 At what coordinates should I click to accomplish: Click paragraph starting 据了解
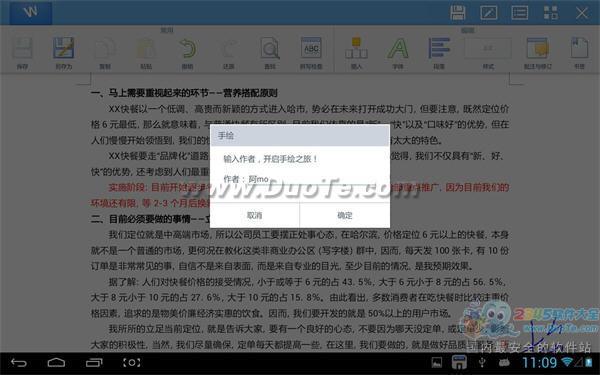click(x=300, y=298)
